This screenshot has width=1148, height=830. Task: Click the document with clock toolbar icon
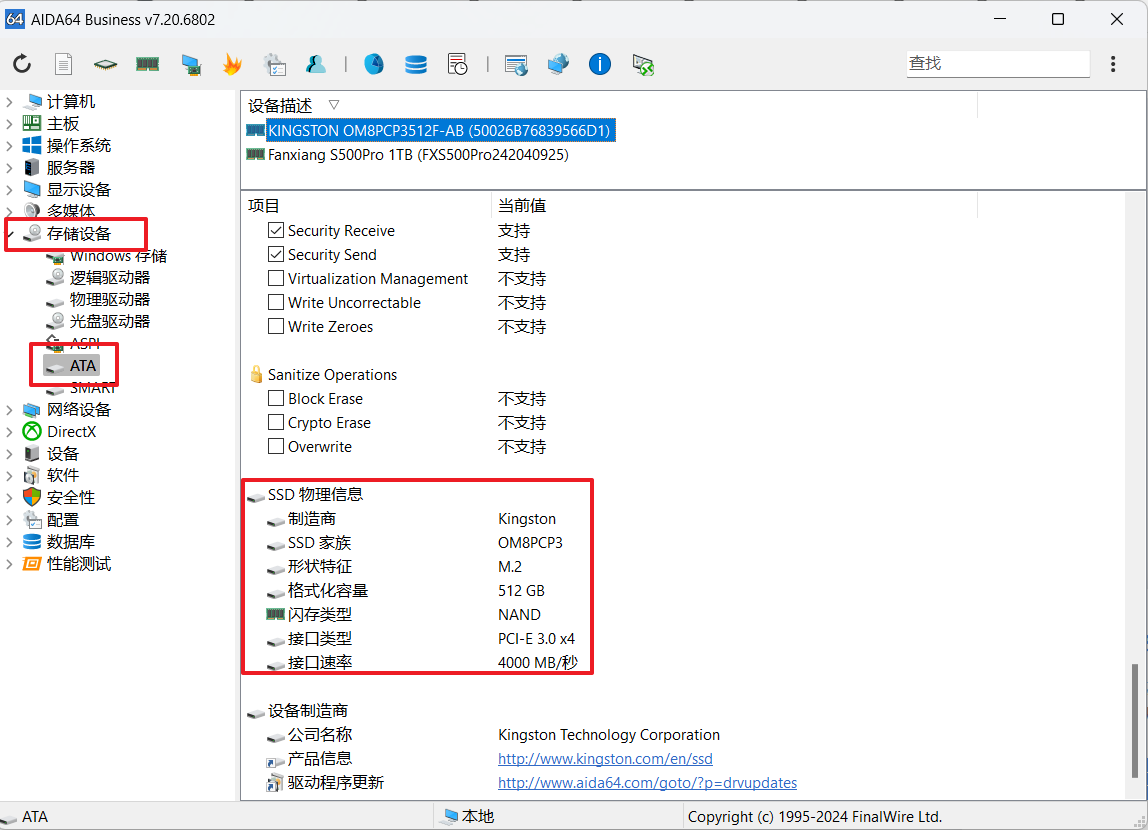point(458,64)
